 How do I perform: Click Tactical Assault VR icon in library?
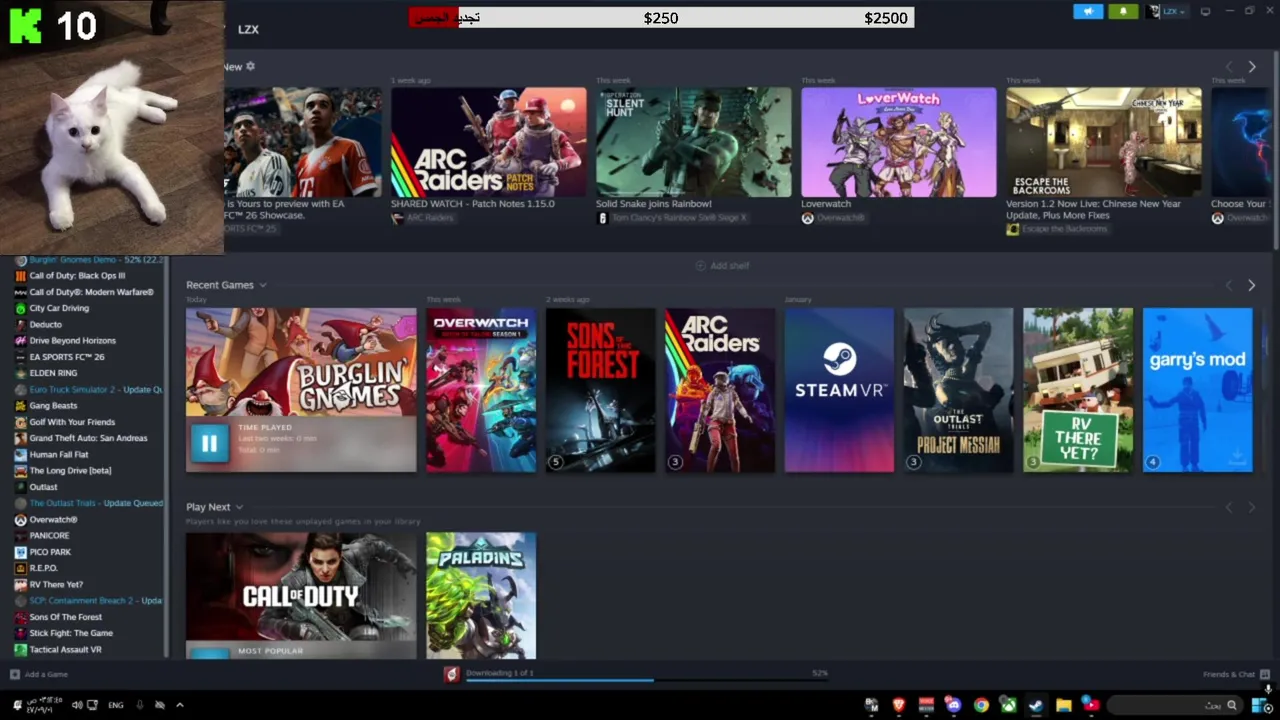coord(20,649)
